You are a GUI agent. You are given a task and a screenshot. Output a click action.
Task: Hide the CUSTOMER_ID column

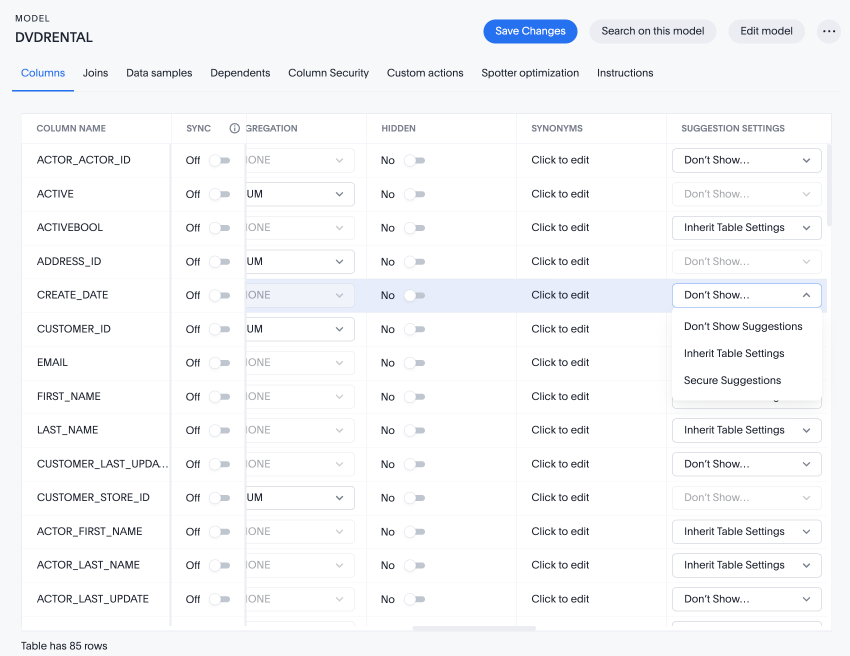tap(415, 329)
